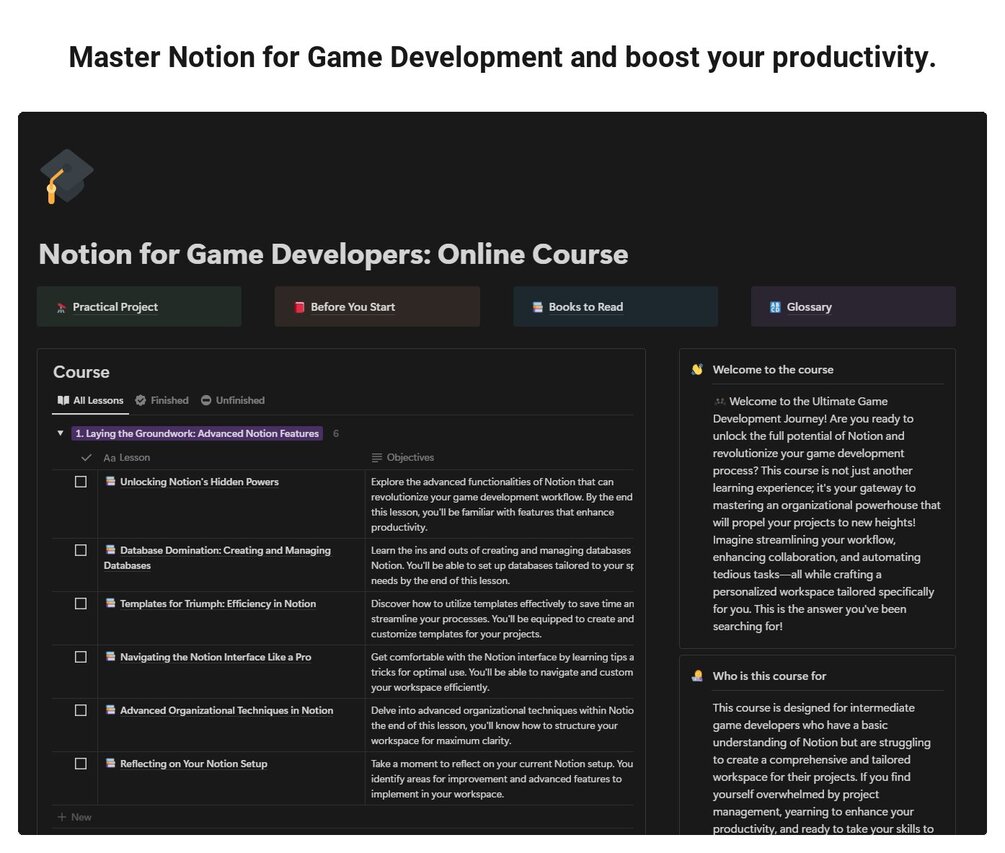Click the objectives text starting 'Delve into advanced'

(x=501, y=725)
